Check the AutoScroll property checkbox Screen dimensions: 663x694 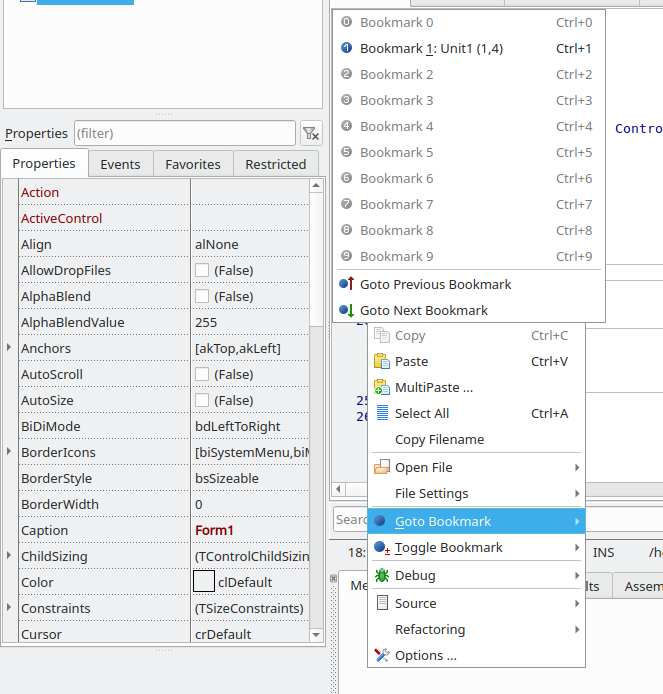[202, 374]
